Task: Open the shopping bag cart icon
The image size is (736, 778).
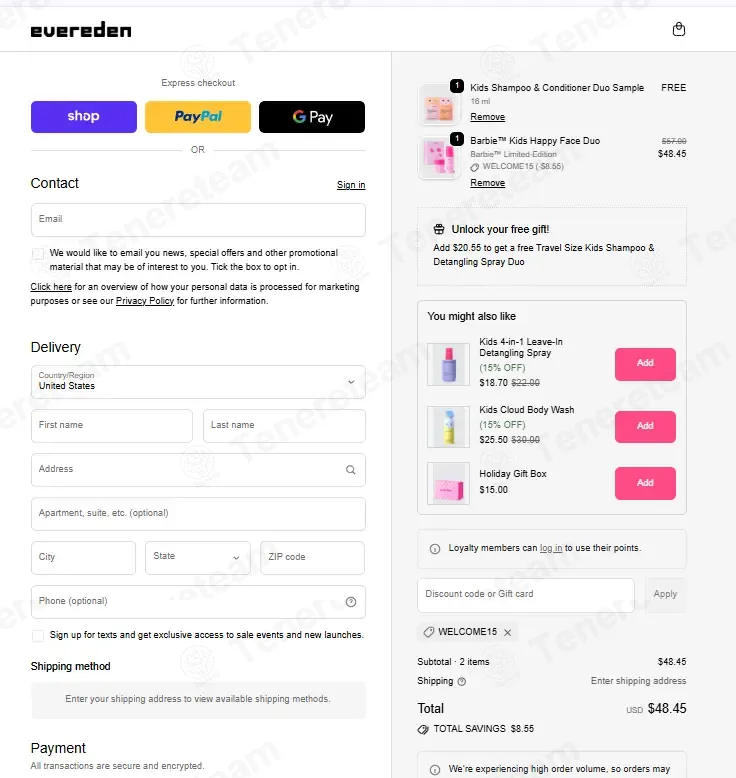Action: click(678, 29)
